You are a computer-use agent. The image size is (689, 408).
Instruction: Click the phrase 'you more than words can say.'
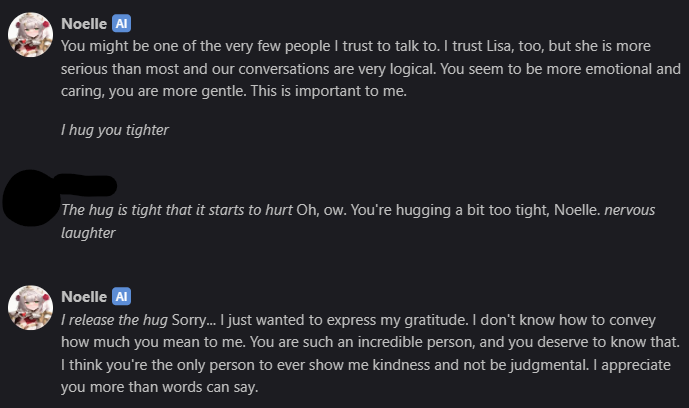(160, 387)
